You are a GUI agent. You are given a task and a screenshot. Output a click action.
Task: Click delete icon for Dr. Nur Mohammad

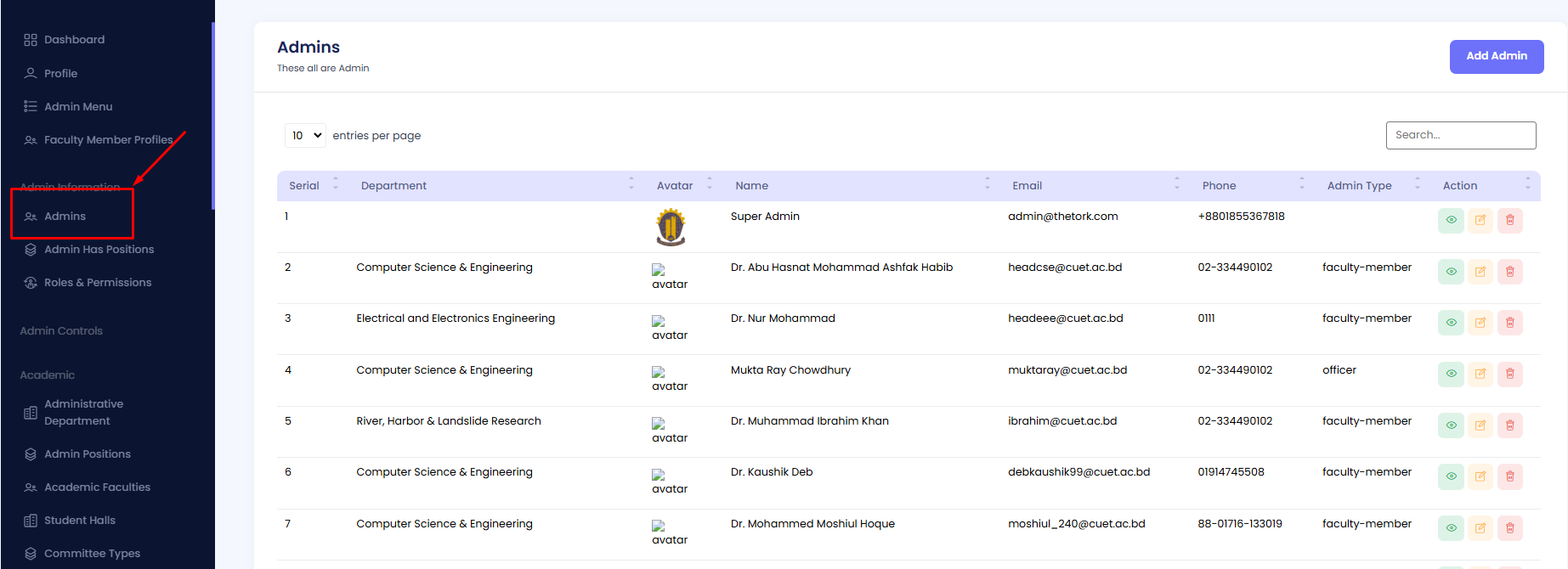[x=1509, y=323]
